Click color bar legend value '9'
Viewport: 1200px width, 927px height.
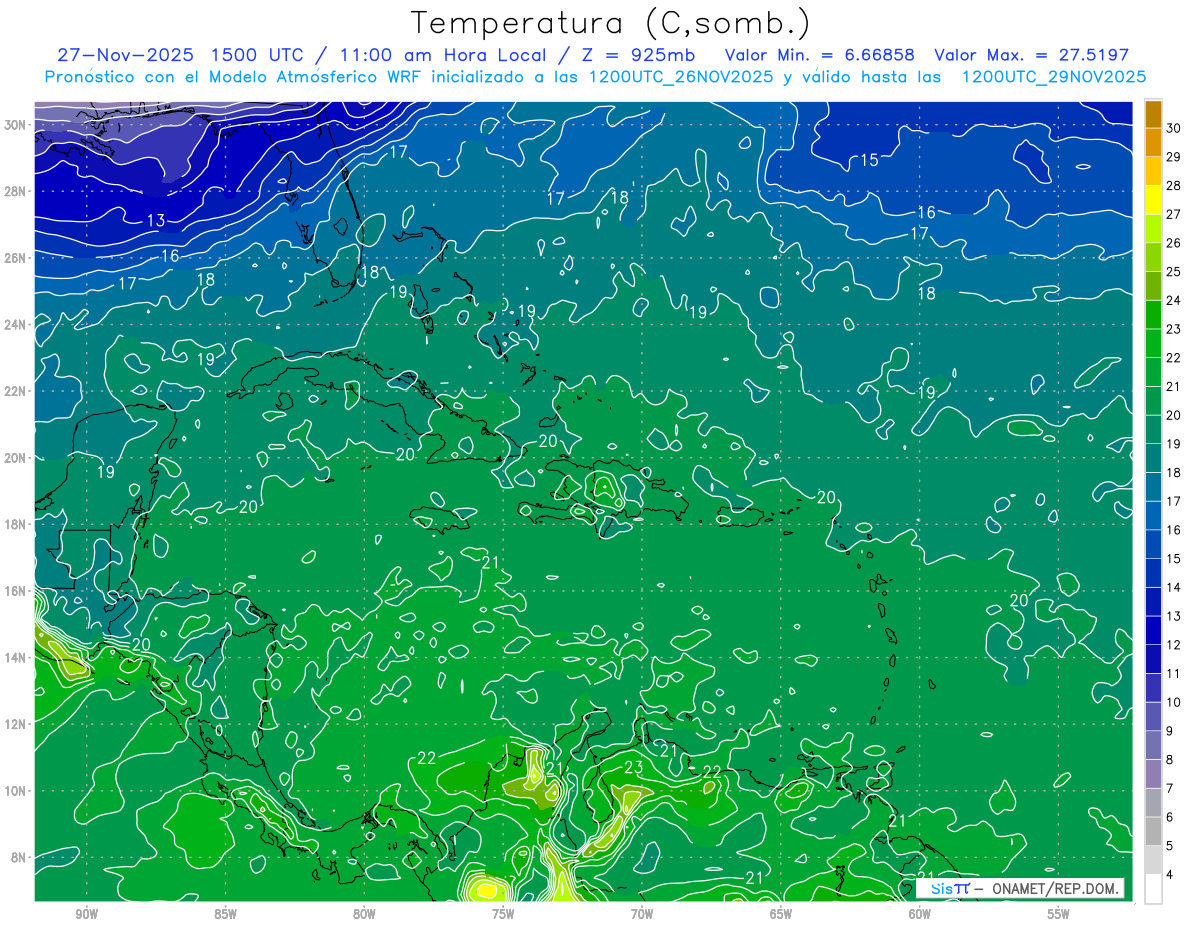pos(1169,731)
